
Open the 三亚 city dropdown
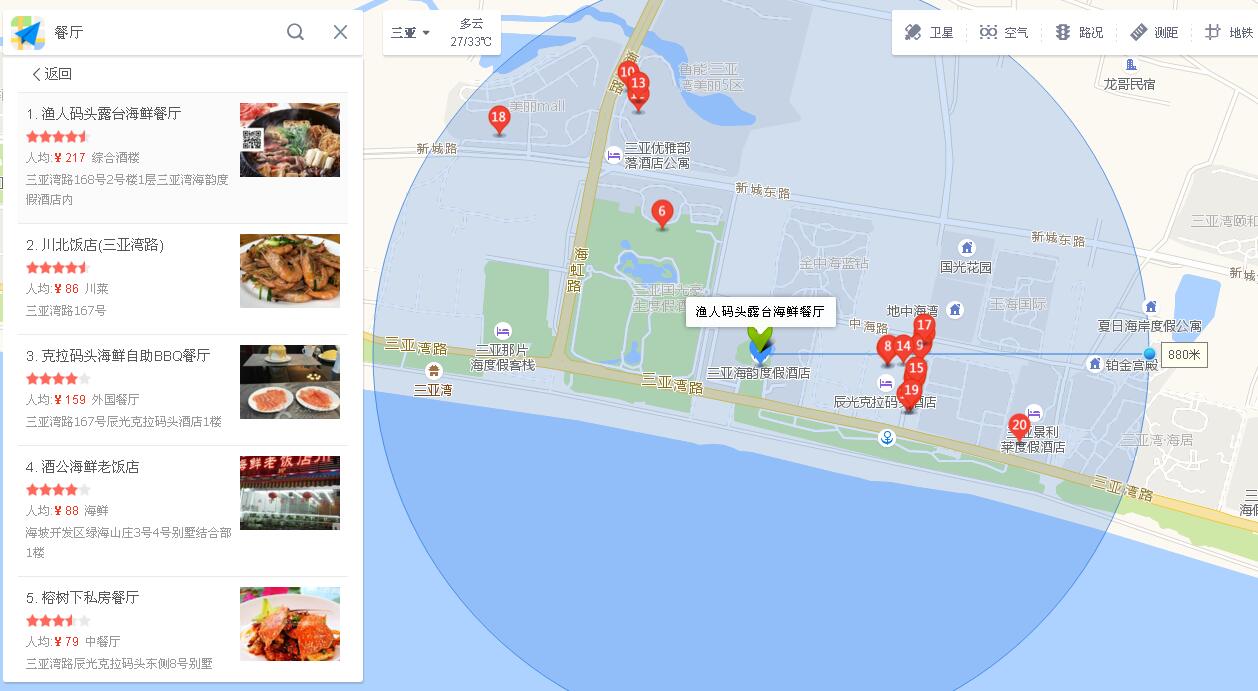[x=410, y=33]
